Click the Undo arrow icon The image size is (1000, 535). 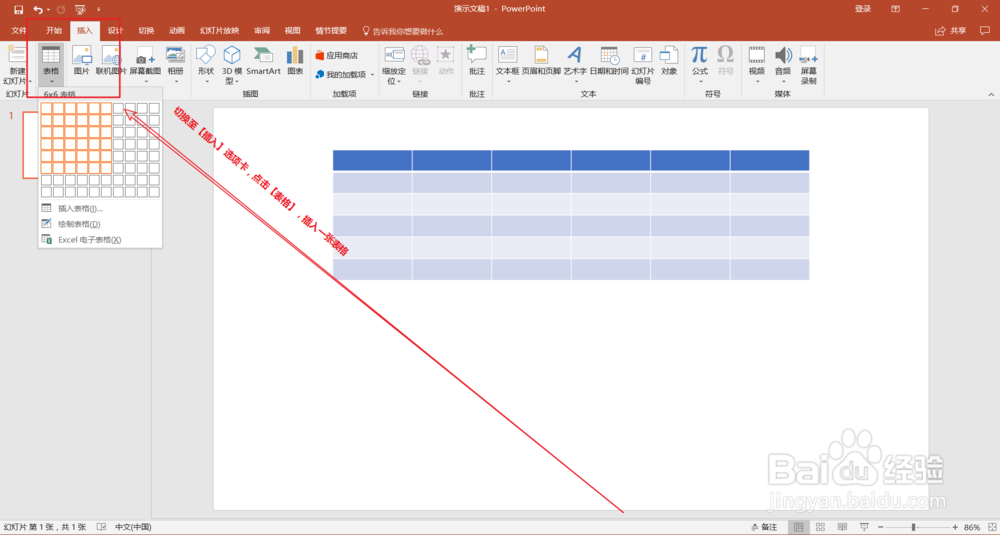(x=38, y=10)
